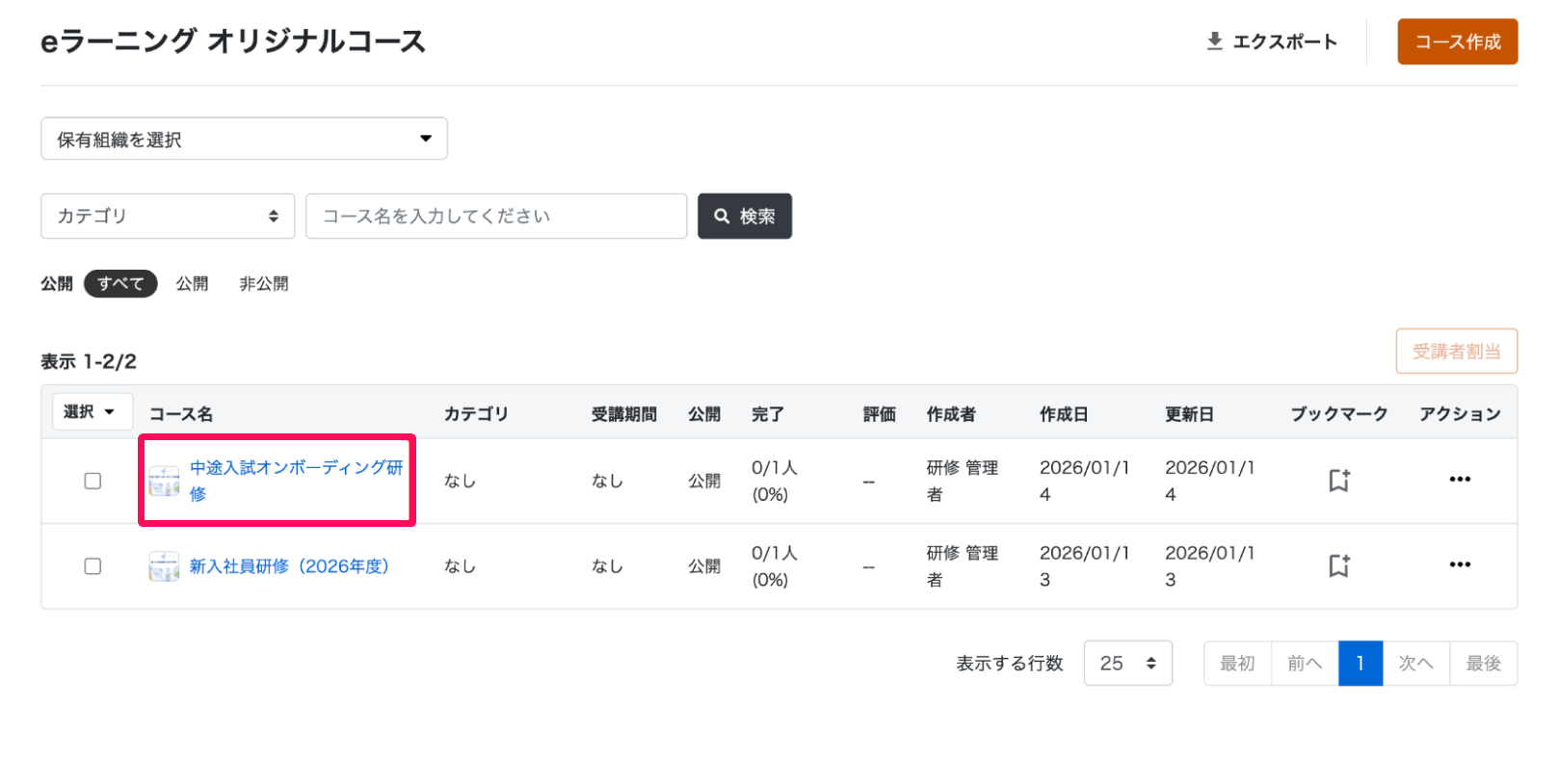Bookmark the 新入社員研修（2026年度） course
This screenshot has width=1558, height=784.
click(x=1338, y=565)
